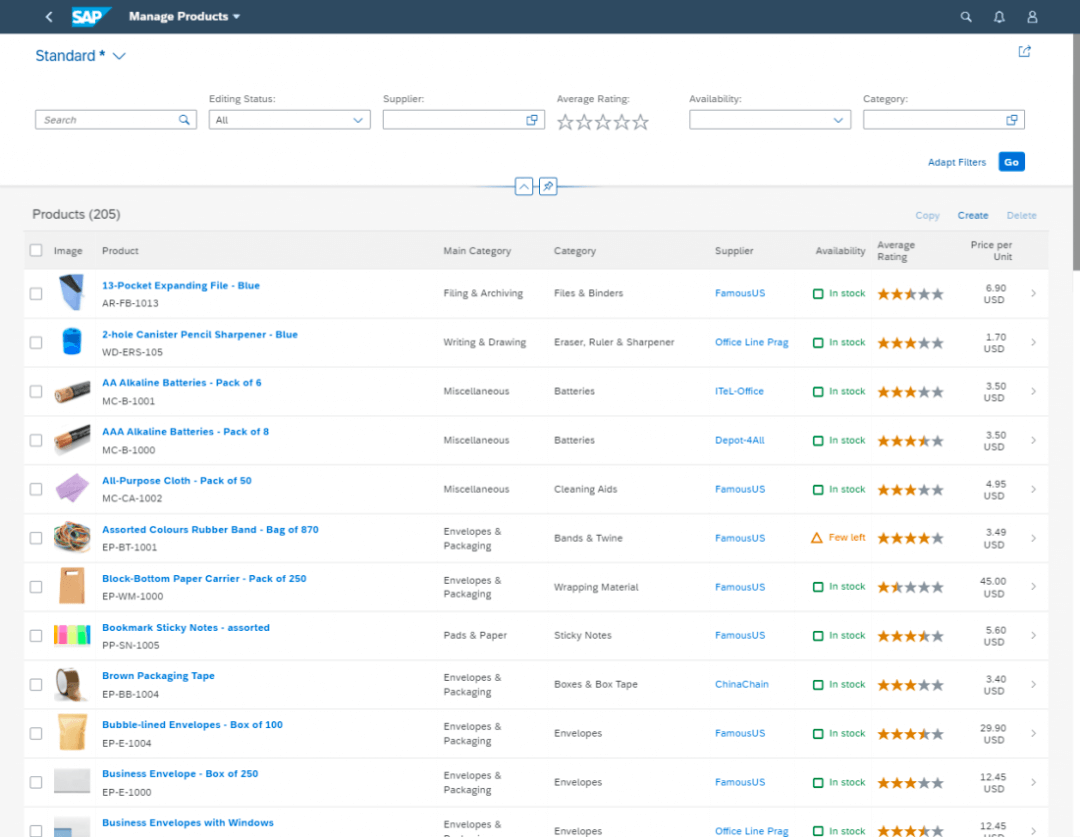This screenshot has height=837, width=1080.
Task: Click the Product column header
Action: pos(120,251)
